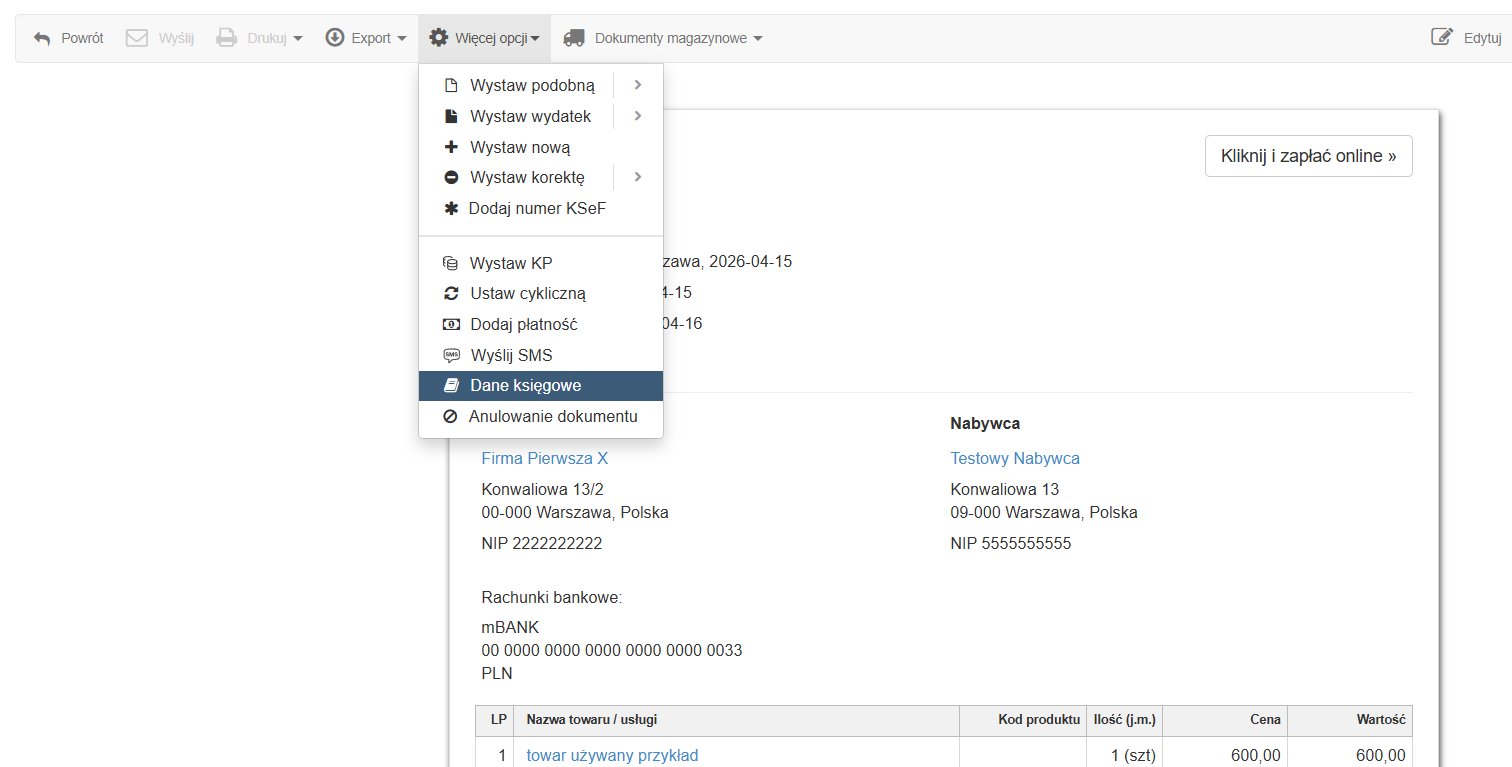Click the seller address Konwaliowa 13/2
The width and height of the screenshot is (1512, 767).
[x=543, y=490]
